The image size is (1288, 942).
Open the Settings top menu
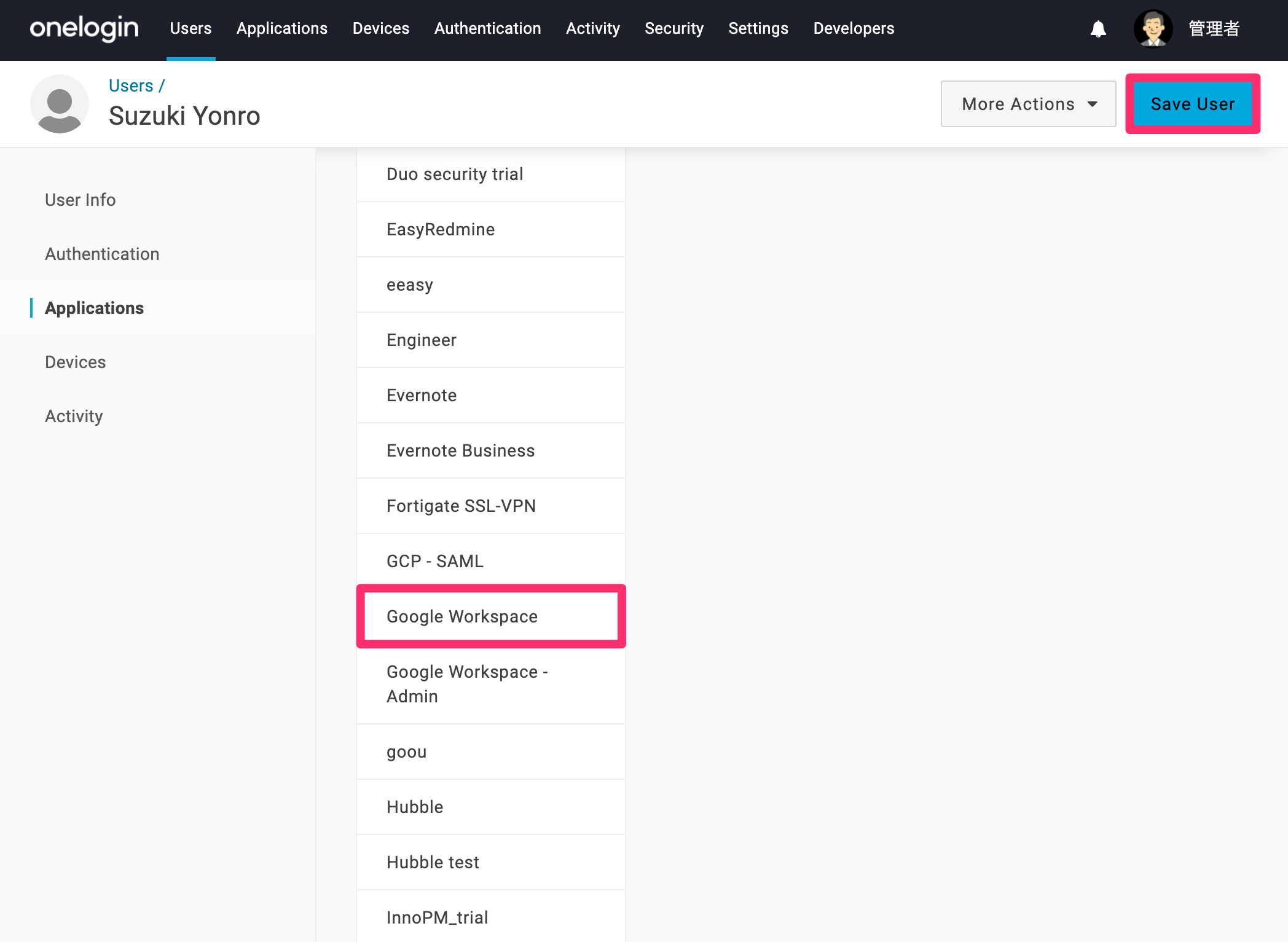(758, 28)
